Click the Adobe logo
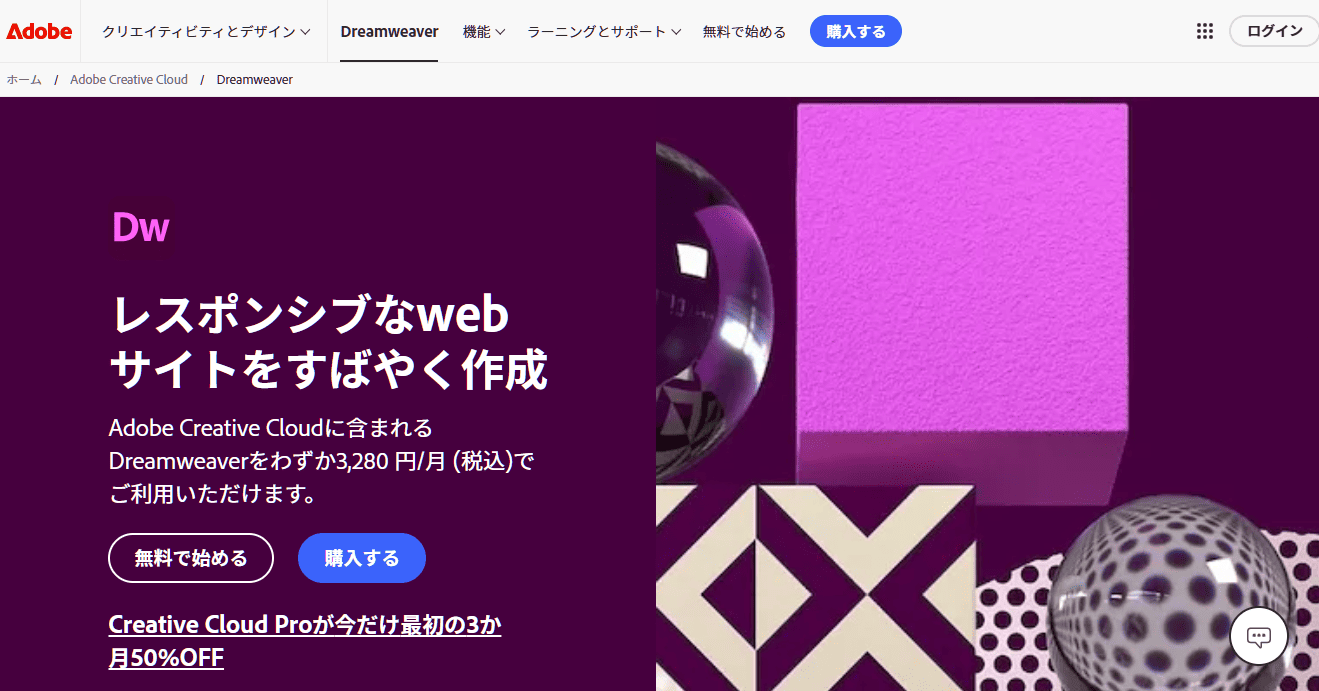The height and width of the screenshot is (691, 1319). 39,31
